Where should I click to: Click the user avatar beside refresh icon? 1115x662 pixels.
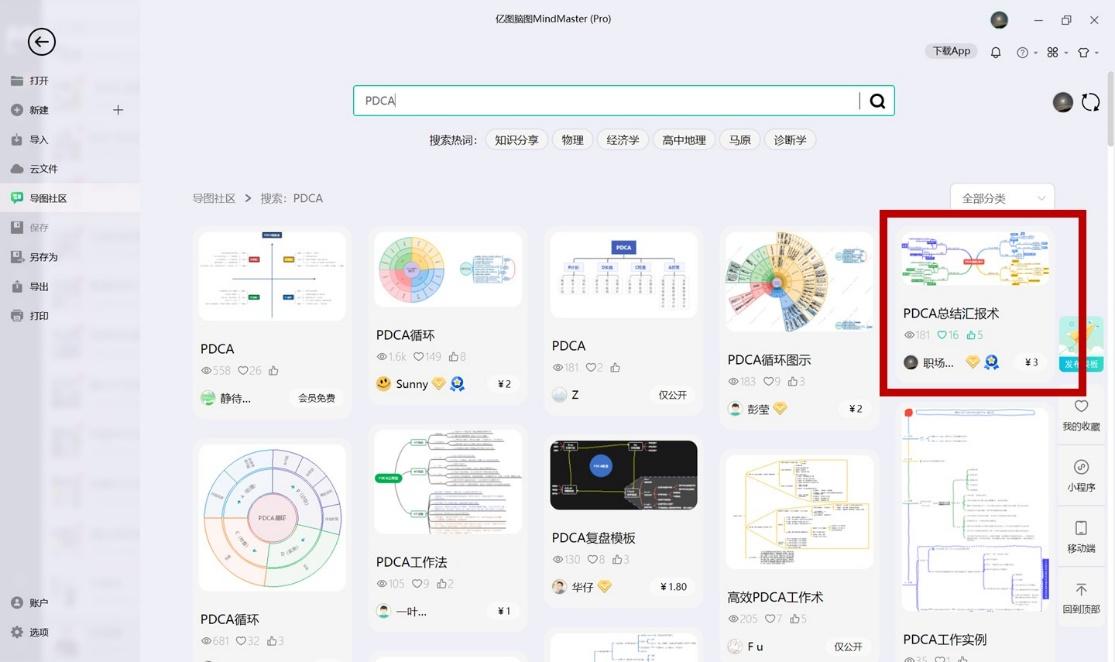click(x=1062, y=102)
